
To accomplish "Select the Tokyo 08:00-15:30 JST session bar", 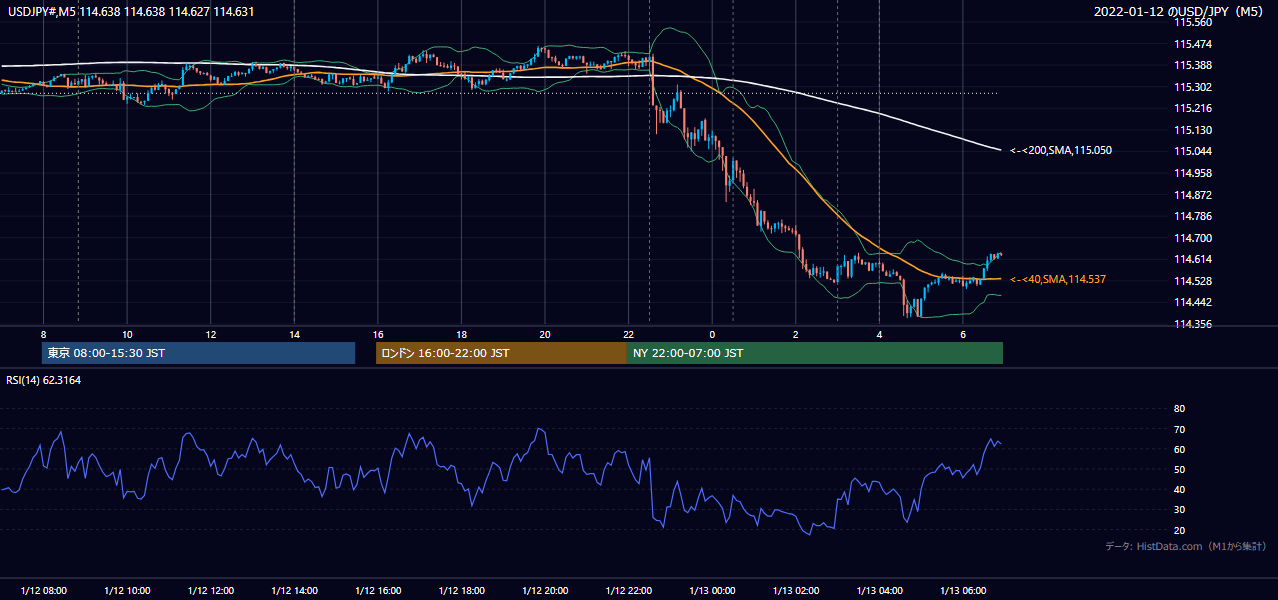I will coord(198,353).
